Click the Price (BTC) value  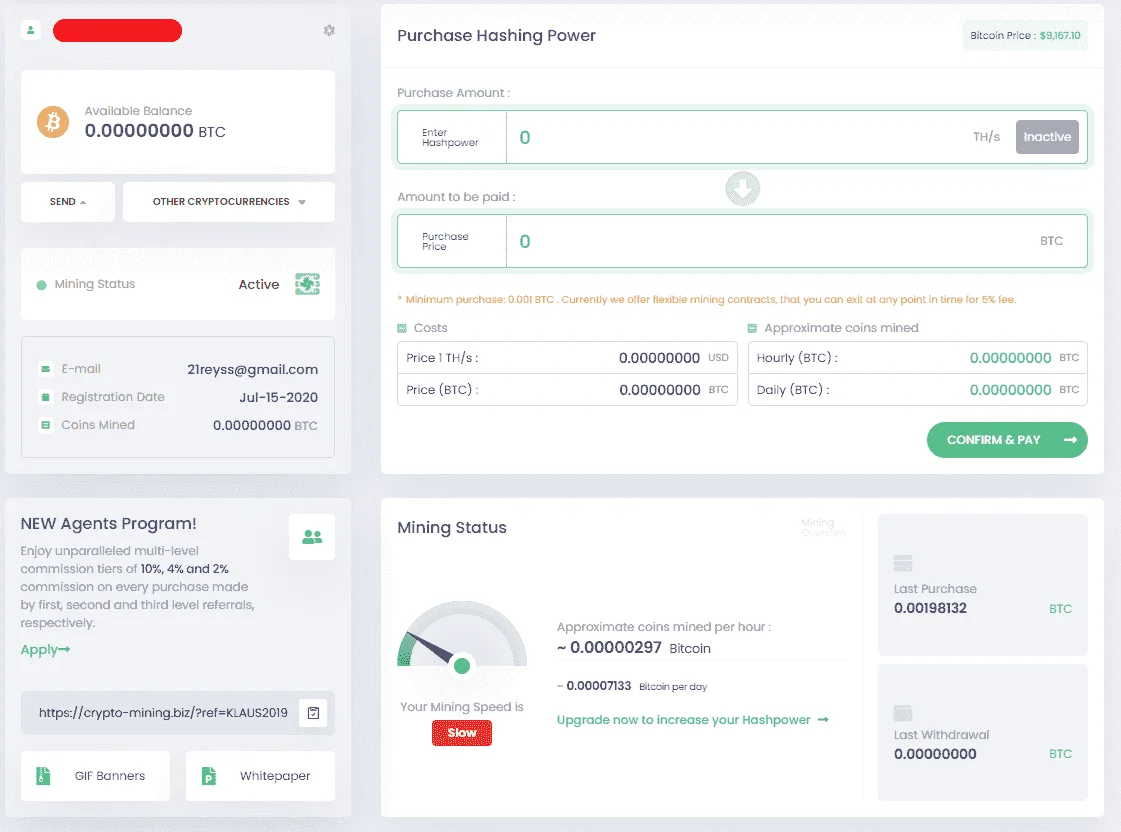[x=660, y=390]
